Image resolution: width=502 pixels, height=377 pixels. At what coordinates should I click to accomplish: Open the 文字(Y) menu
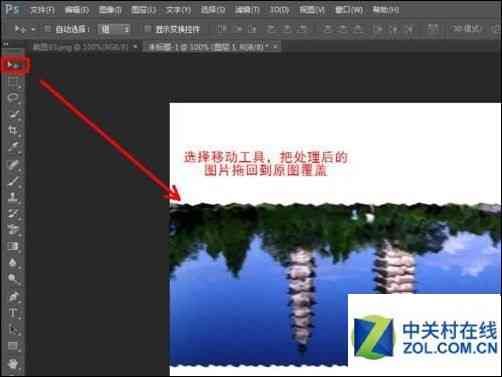tap(178, 10)
